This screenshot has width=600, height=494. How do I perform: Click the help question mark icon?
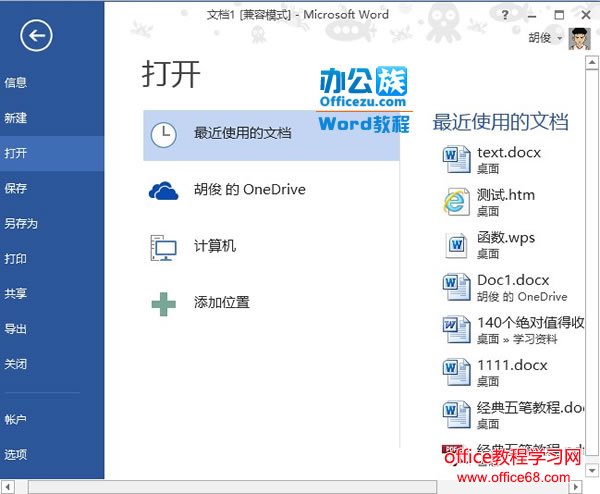click(x=505, y=15)
